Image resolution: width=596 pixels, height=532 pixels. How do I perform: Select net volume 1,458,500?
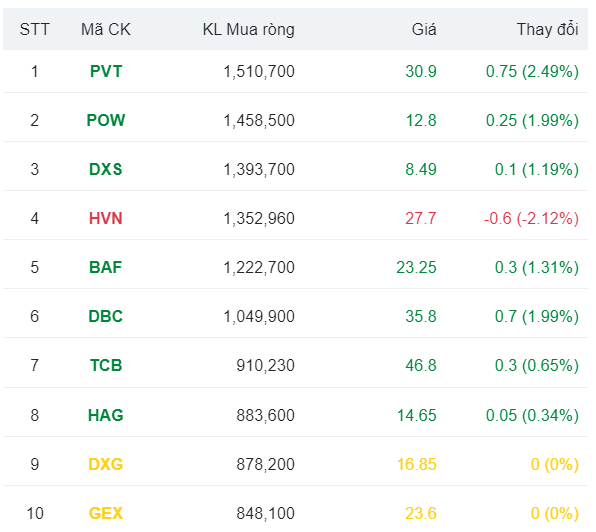[259, 120]
